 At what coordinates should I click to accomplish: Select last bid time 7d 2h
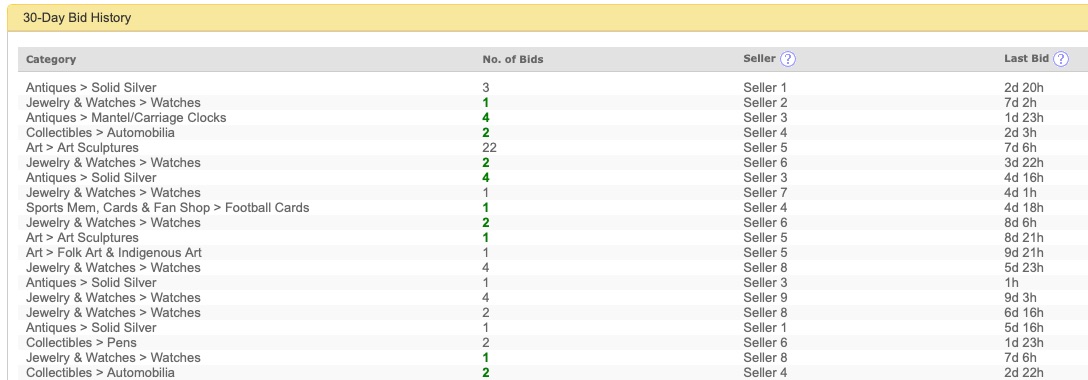click(x=1020, y=103)
